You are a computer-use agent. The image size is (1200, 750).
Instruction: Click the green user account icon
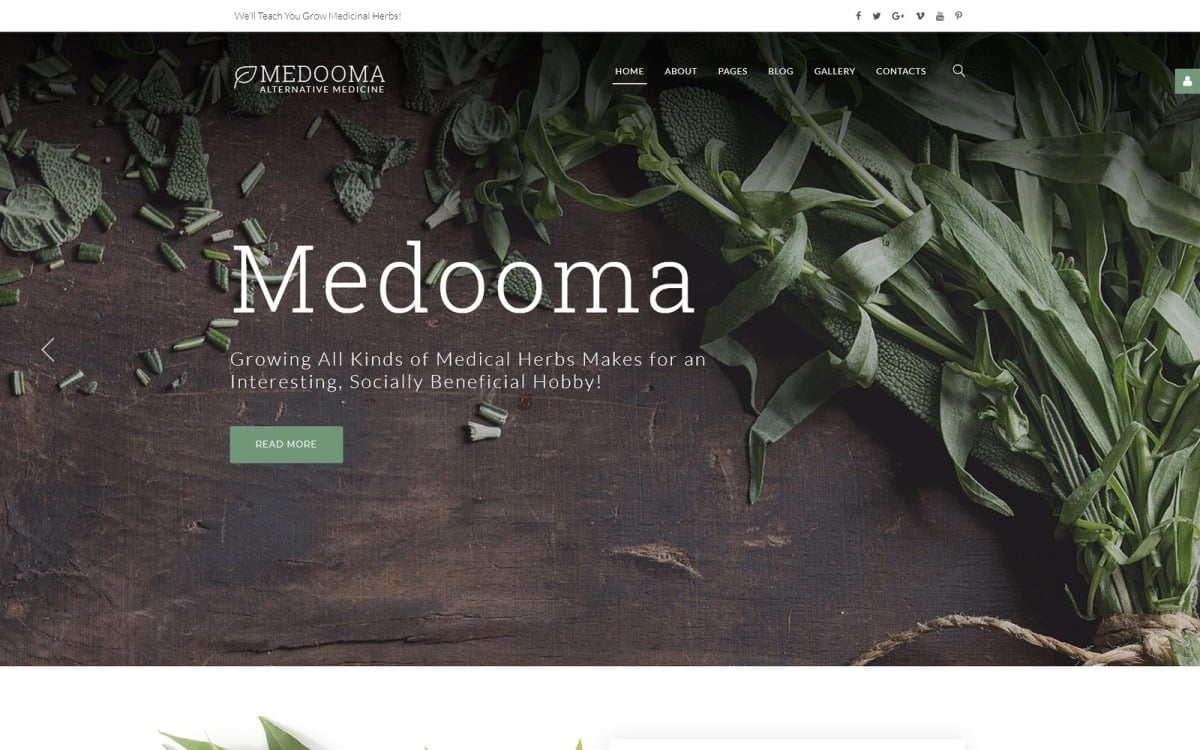[x=1187, y=81]
